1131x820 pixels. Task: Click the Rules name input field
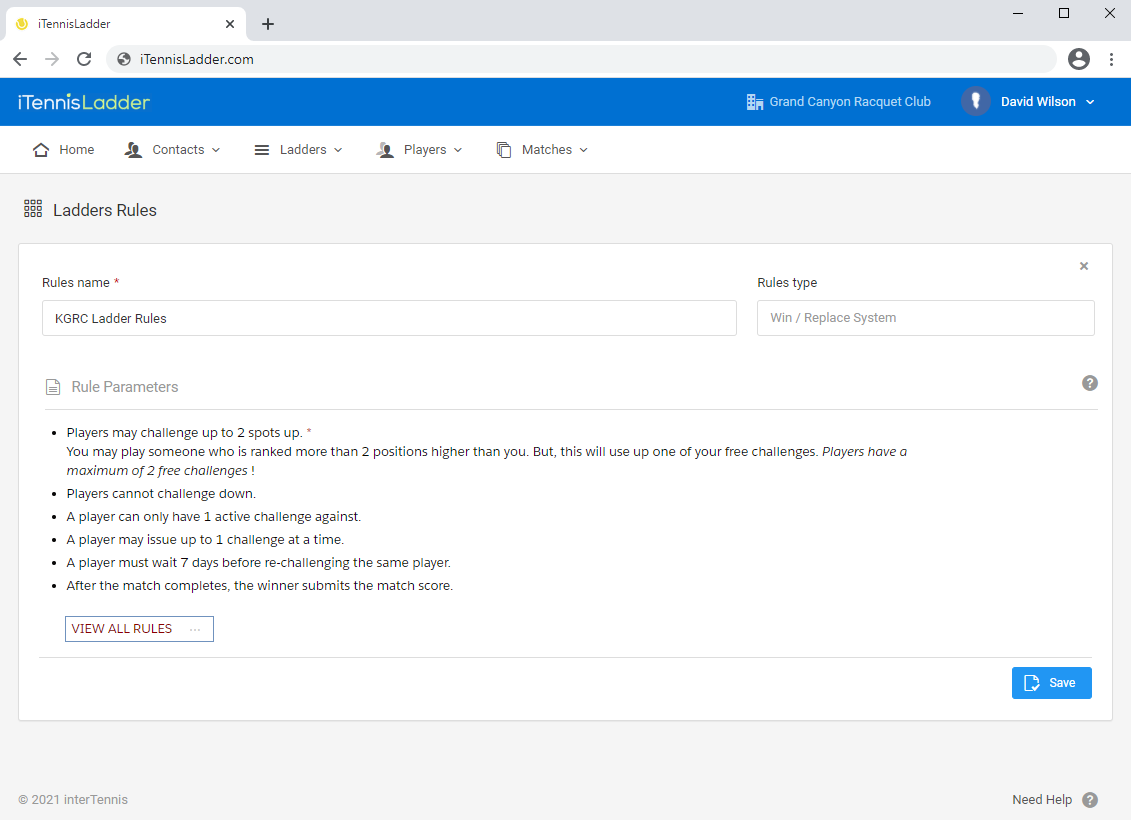(x=389, y=318)
